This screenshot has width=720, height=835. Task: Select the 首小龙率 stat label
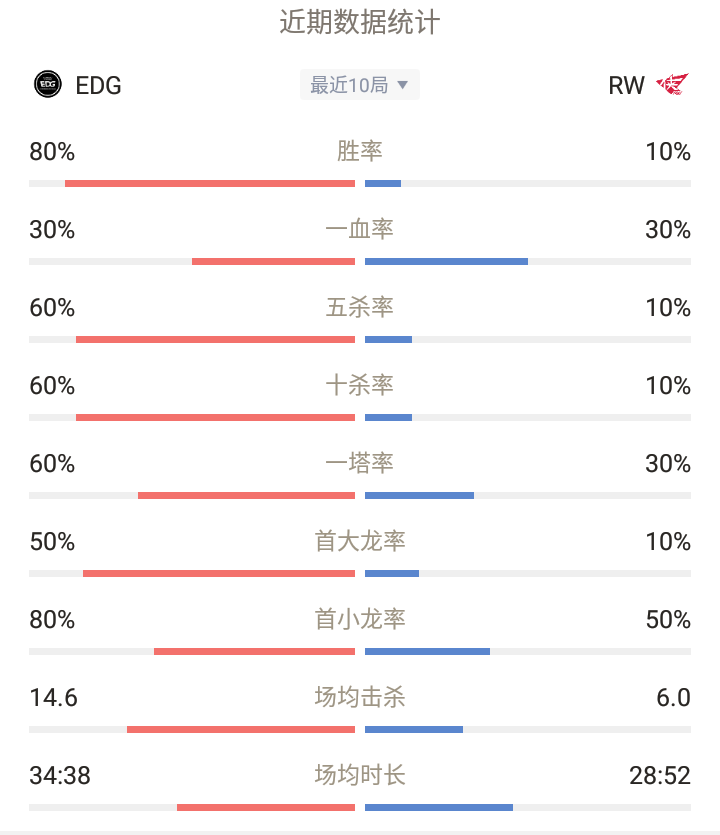pyautogui.click(x=359, y=619)
